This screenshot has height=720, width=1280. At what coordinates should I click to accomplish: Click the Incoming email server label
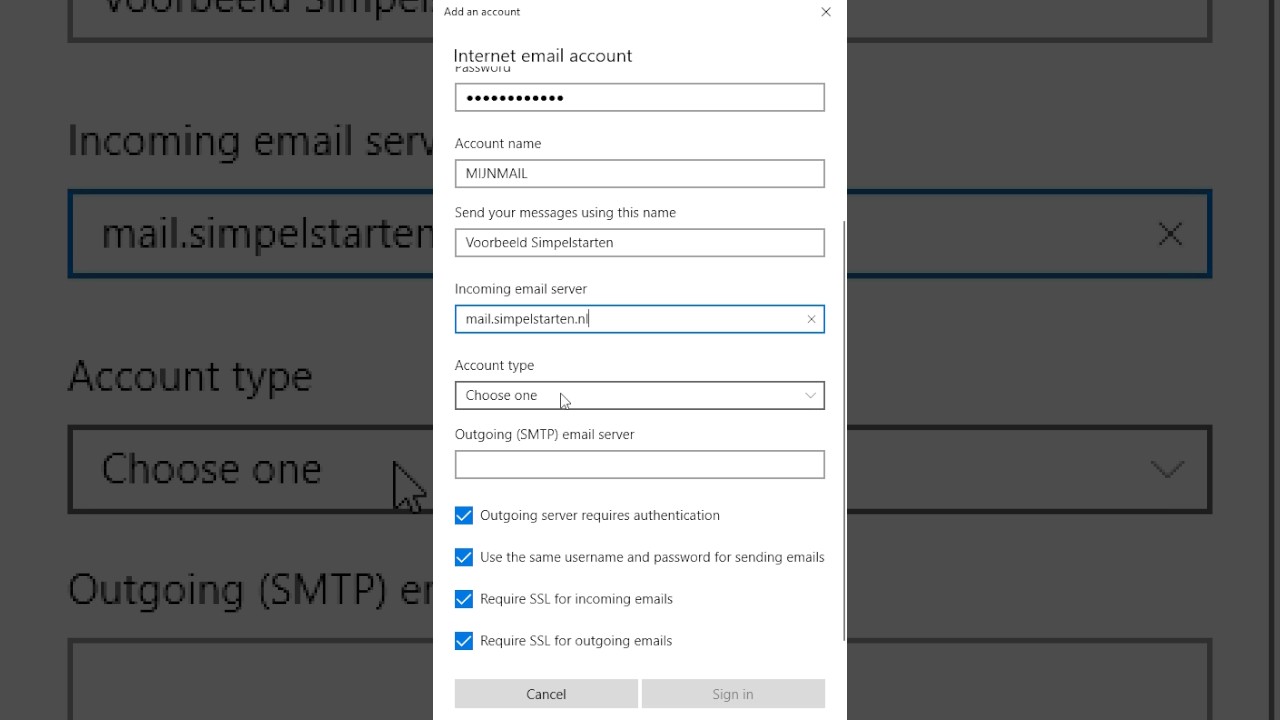(521, 289)
